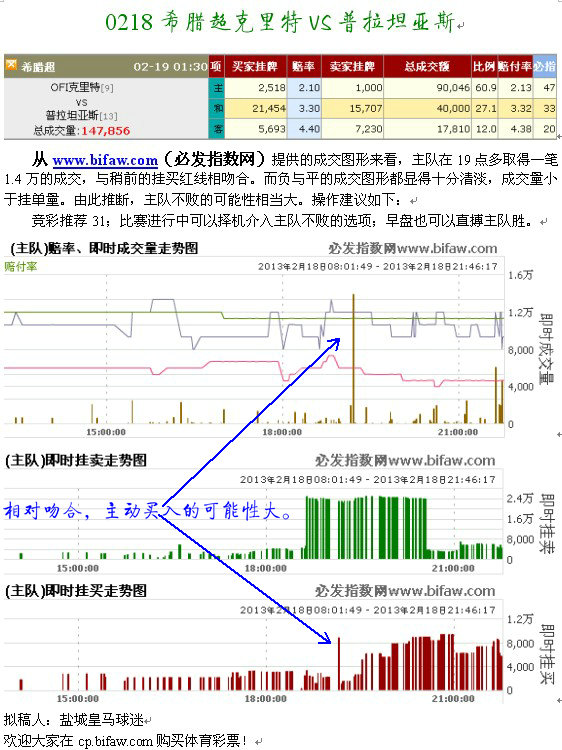The image size is (562, 750).
Task: Click the orange icon beside 希腊超
Action: 11,65
